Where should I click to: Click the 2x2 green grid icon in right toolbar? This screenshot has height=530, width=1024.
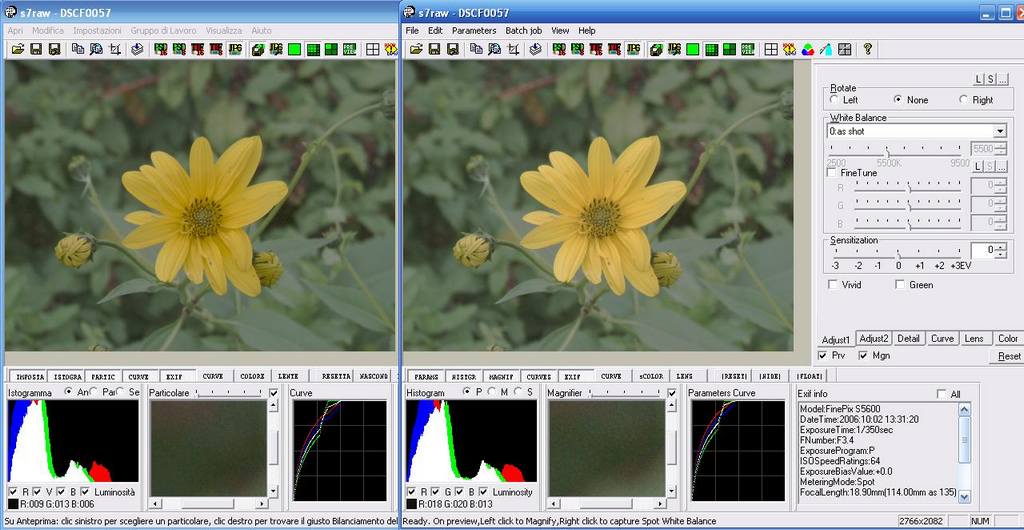click(x=729, y=49)
